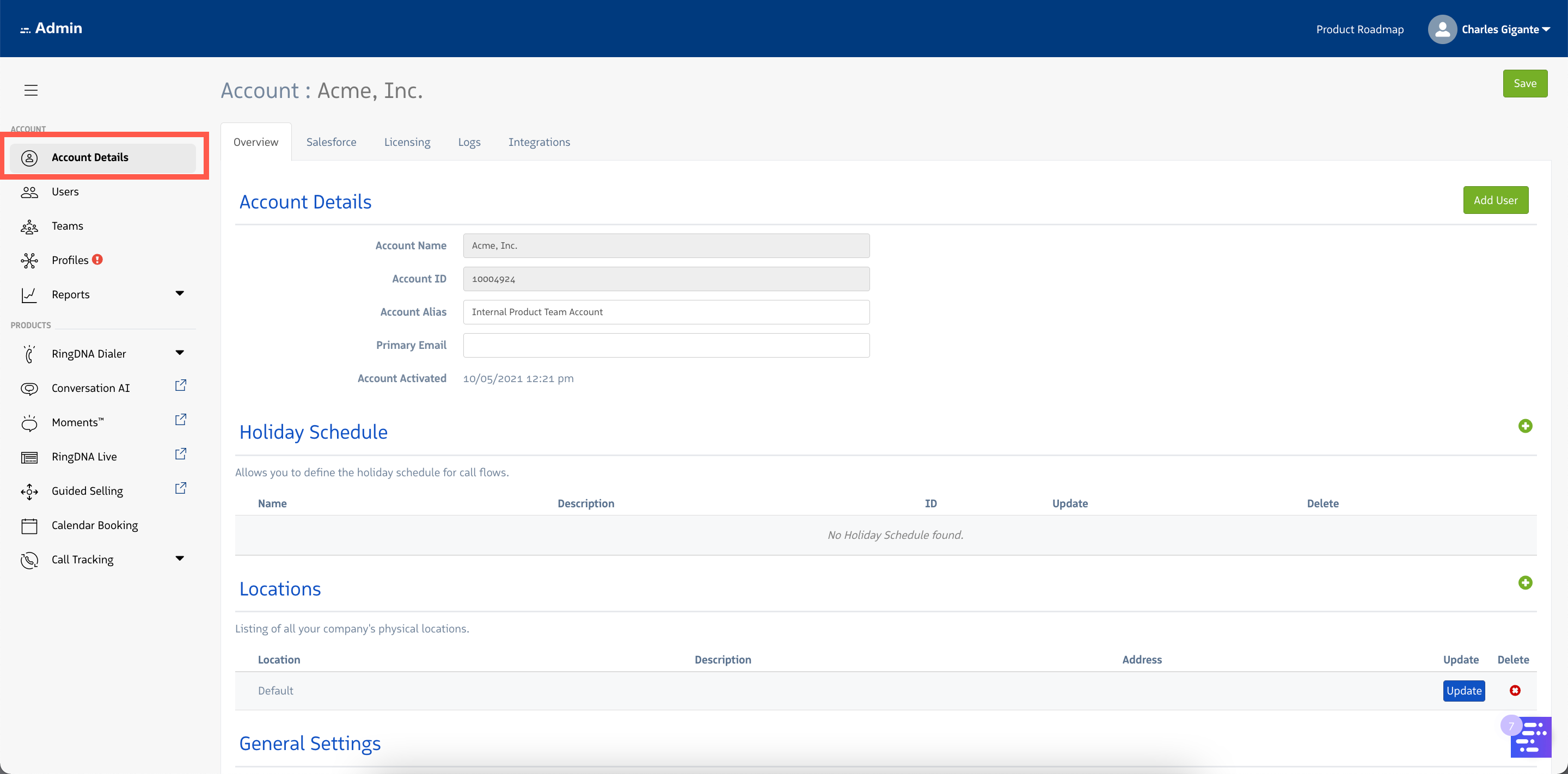Switch to the Integrations tab
1568x774 pixels.
[x=538, y=142]
